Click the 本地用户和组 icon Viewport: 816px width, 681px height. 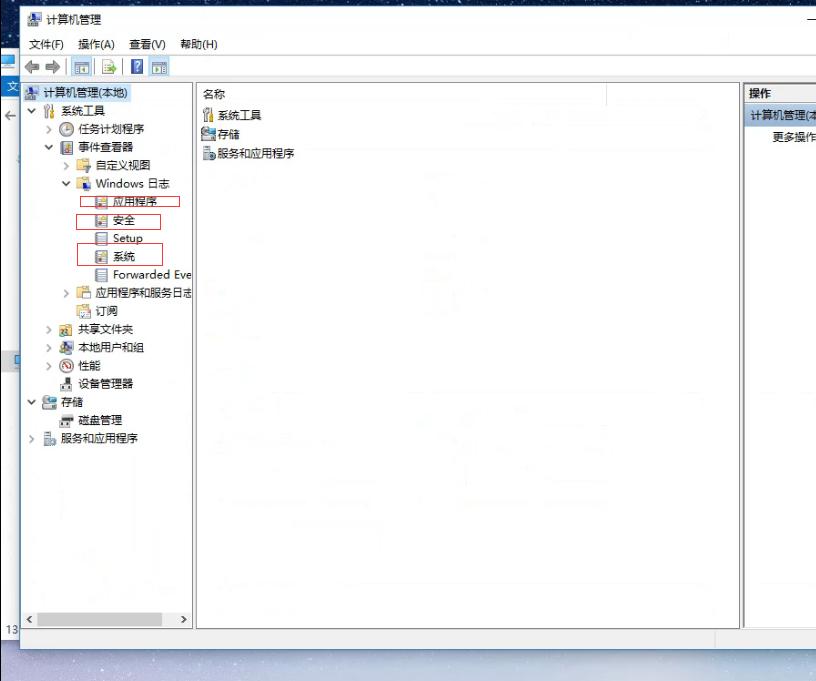66,348
